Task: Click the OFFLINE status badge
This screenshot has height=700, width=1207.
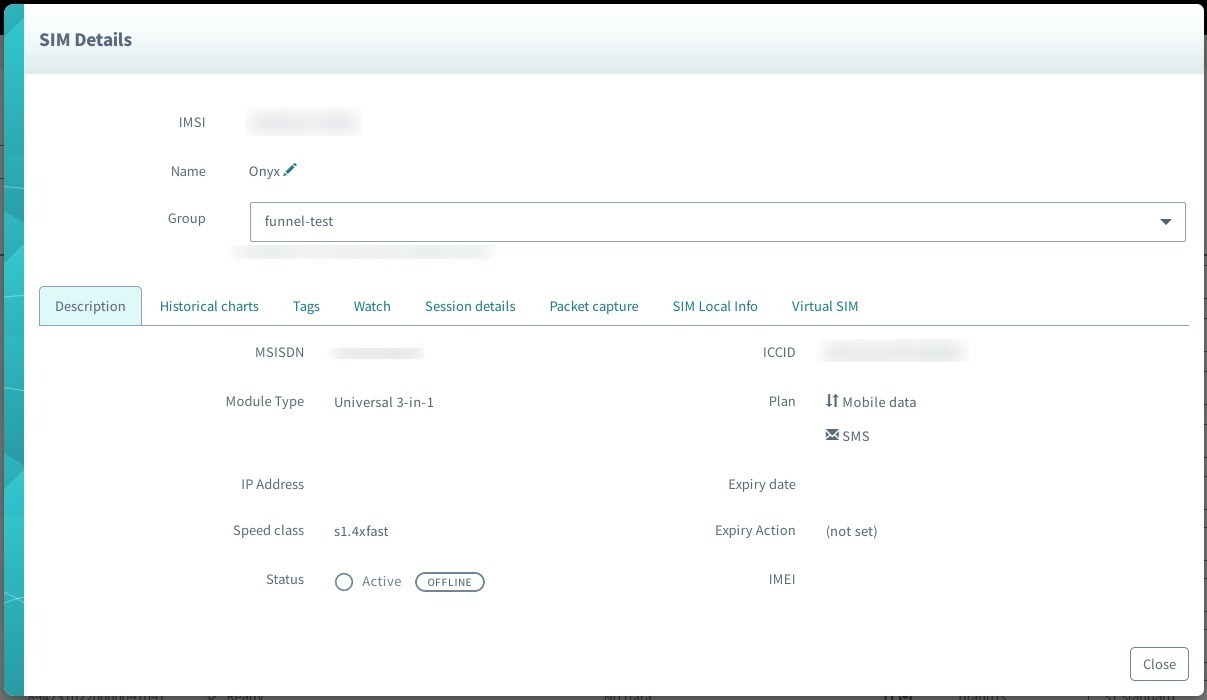Action: click(x=449, y=581)
